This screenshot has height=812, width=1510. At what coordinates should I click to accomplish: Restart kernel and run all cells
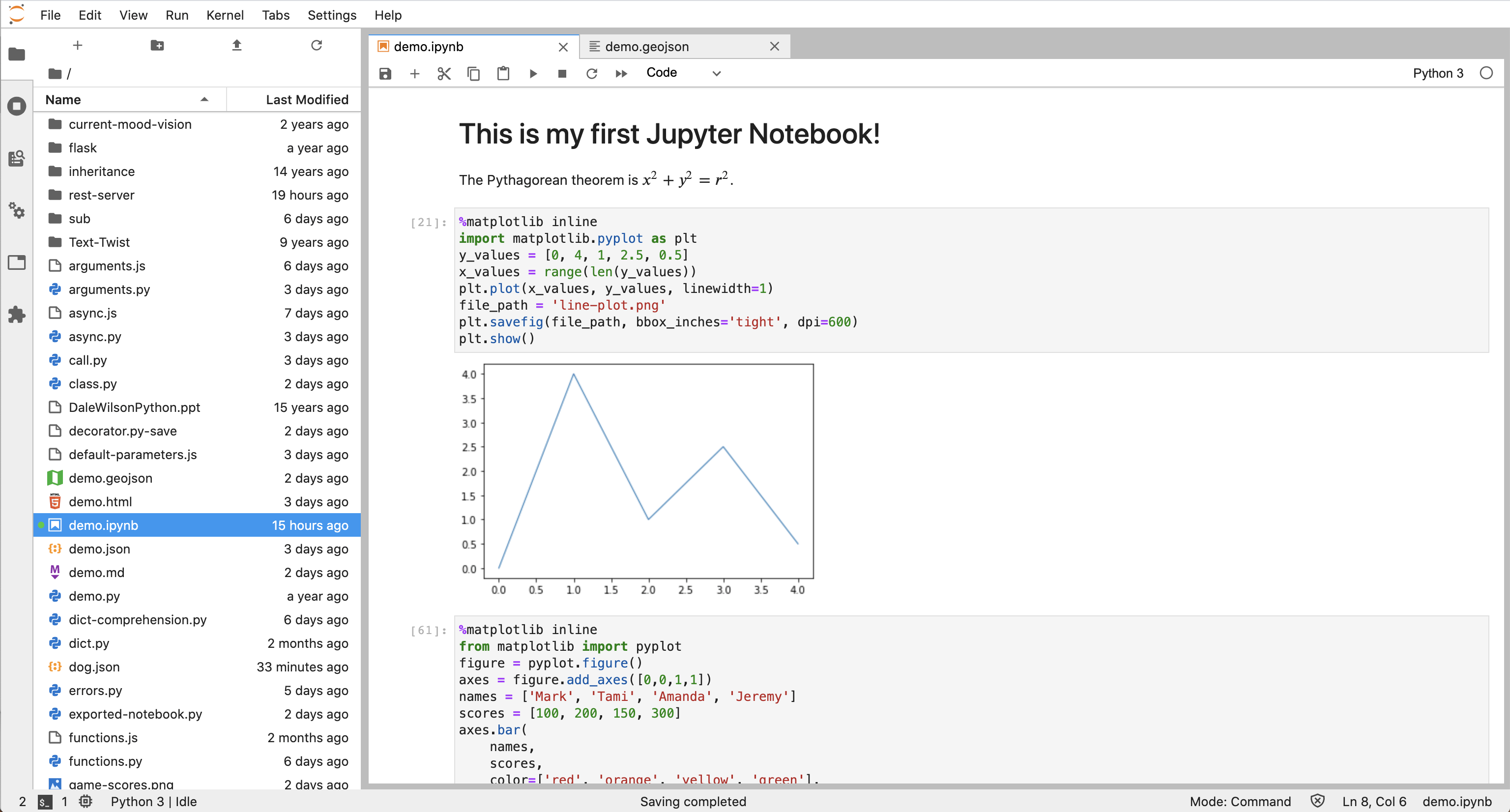pos(621,73)
